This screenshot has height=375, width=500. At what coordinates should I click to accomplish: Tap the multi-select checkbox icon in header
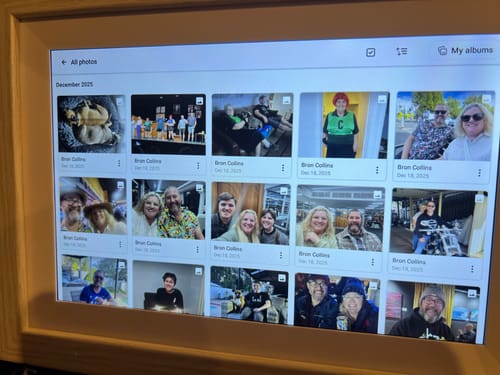tap(370, 52)
